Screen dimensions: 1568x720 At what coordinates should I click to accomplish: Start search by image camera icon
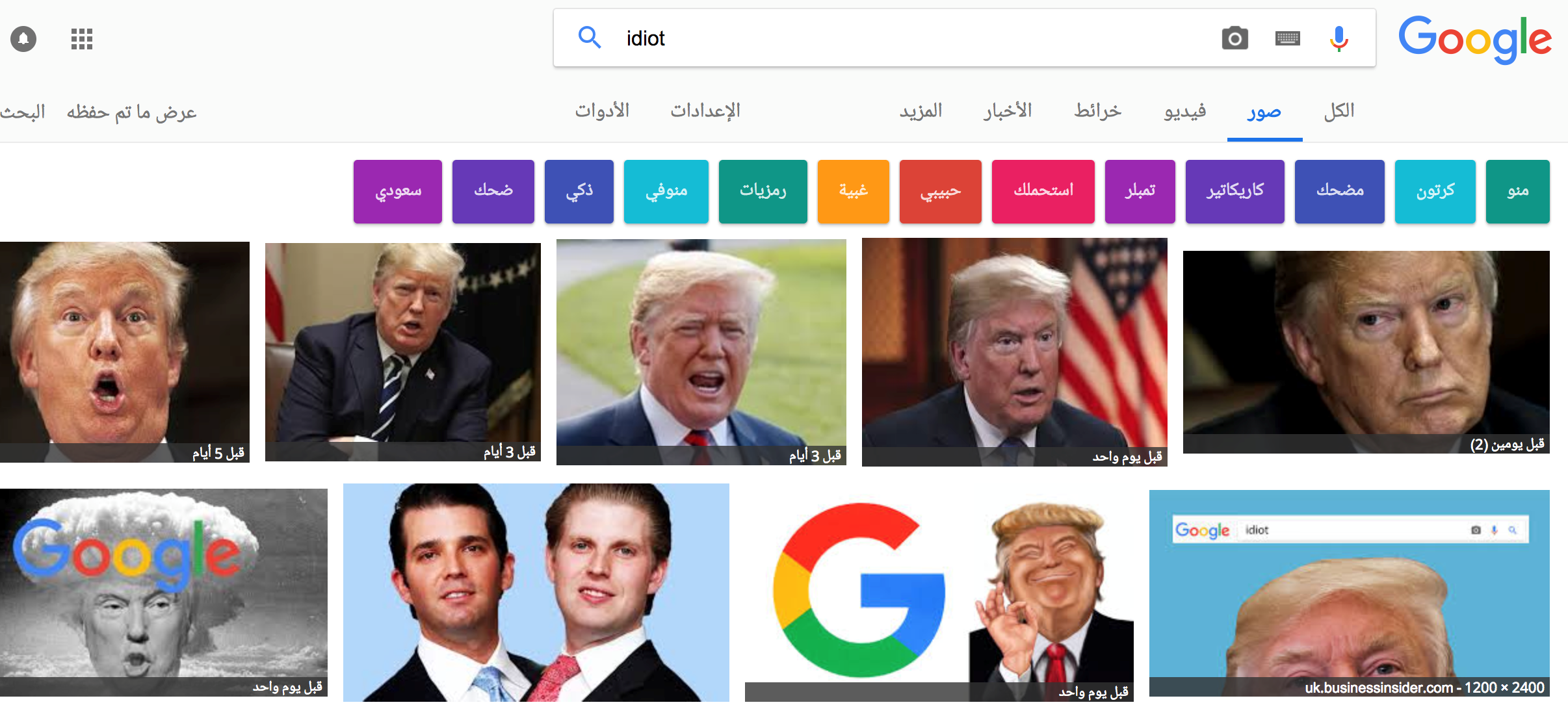coord(1235,38)
